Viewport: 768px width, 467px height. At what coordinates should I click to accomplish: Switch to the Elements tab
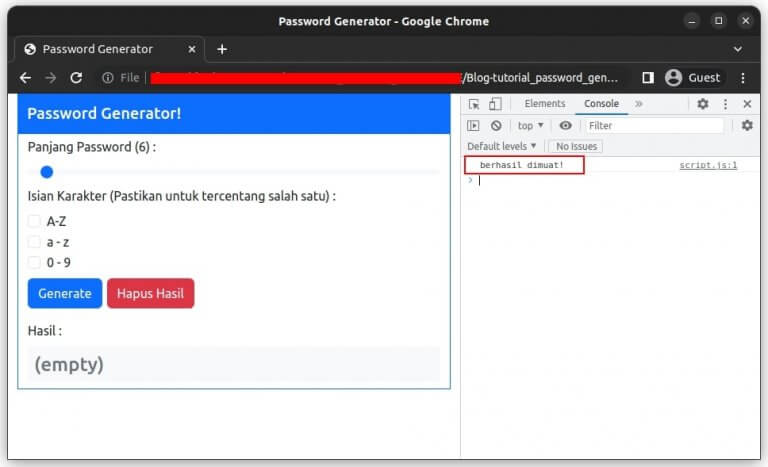545,104
